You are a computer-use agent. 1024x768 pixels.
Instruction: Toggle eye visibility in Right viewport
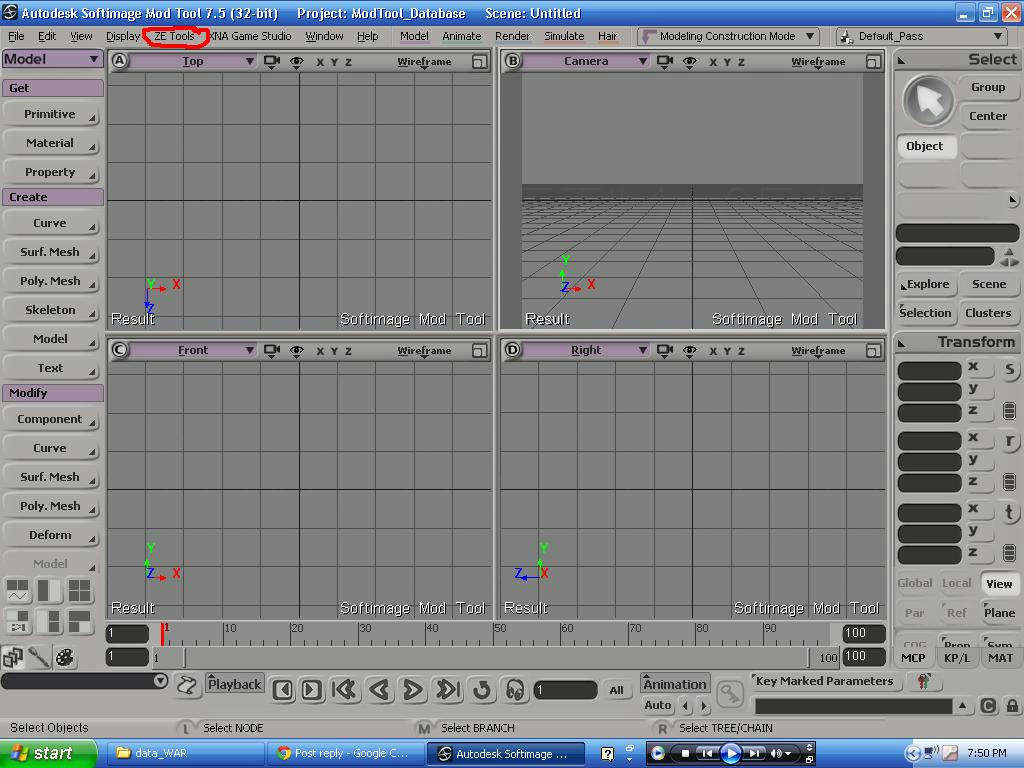(690, 351)
